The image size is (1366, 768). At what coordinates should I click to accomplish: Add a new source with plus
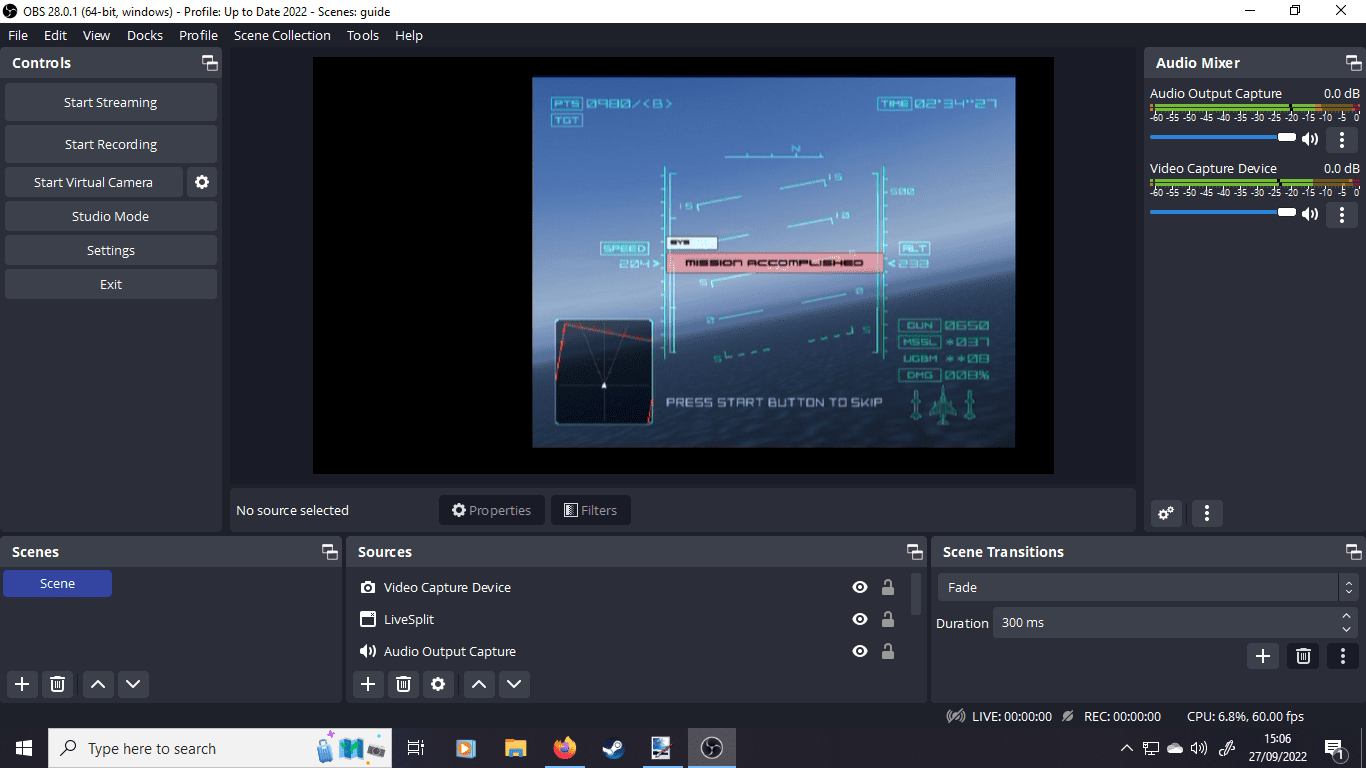pos(368,684)
